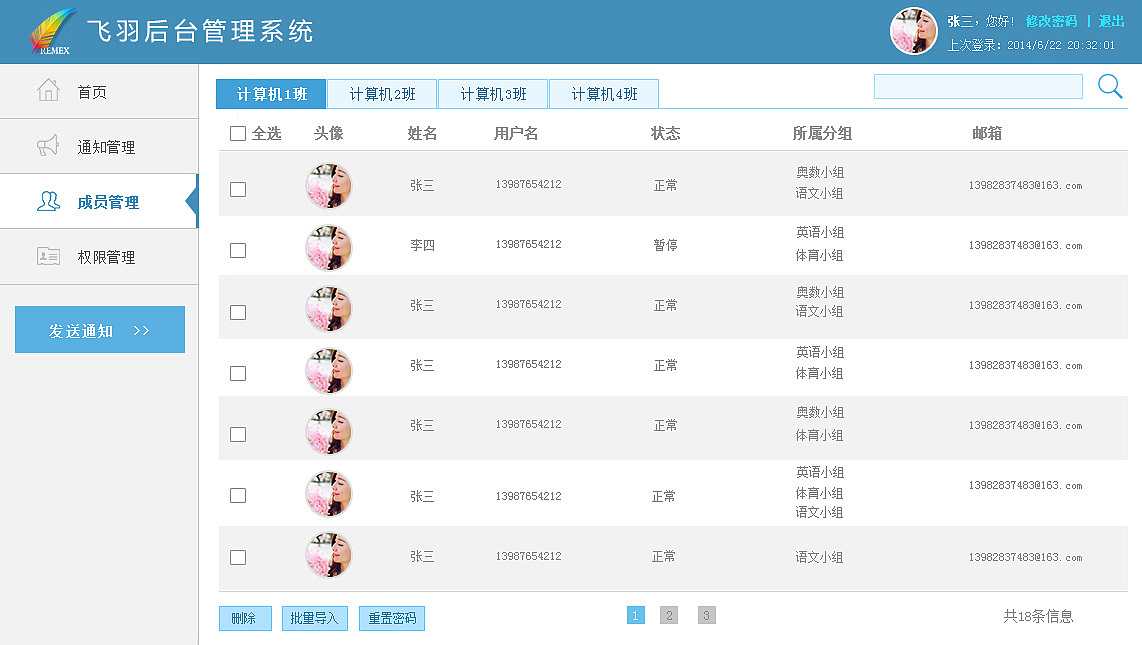Click the 修改密码 link
Image resolution: width=1142 pixels, height=645 pixels.
[1051, 21]
